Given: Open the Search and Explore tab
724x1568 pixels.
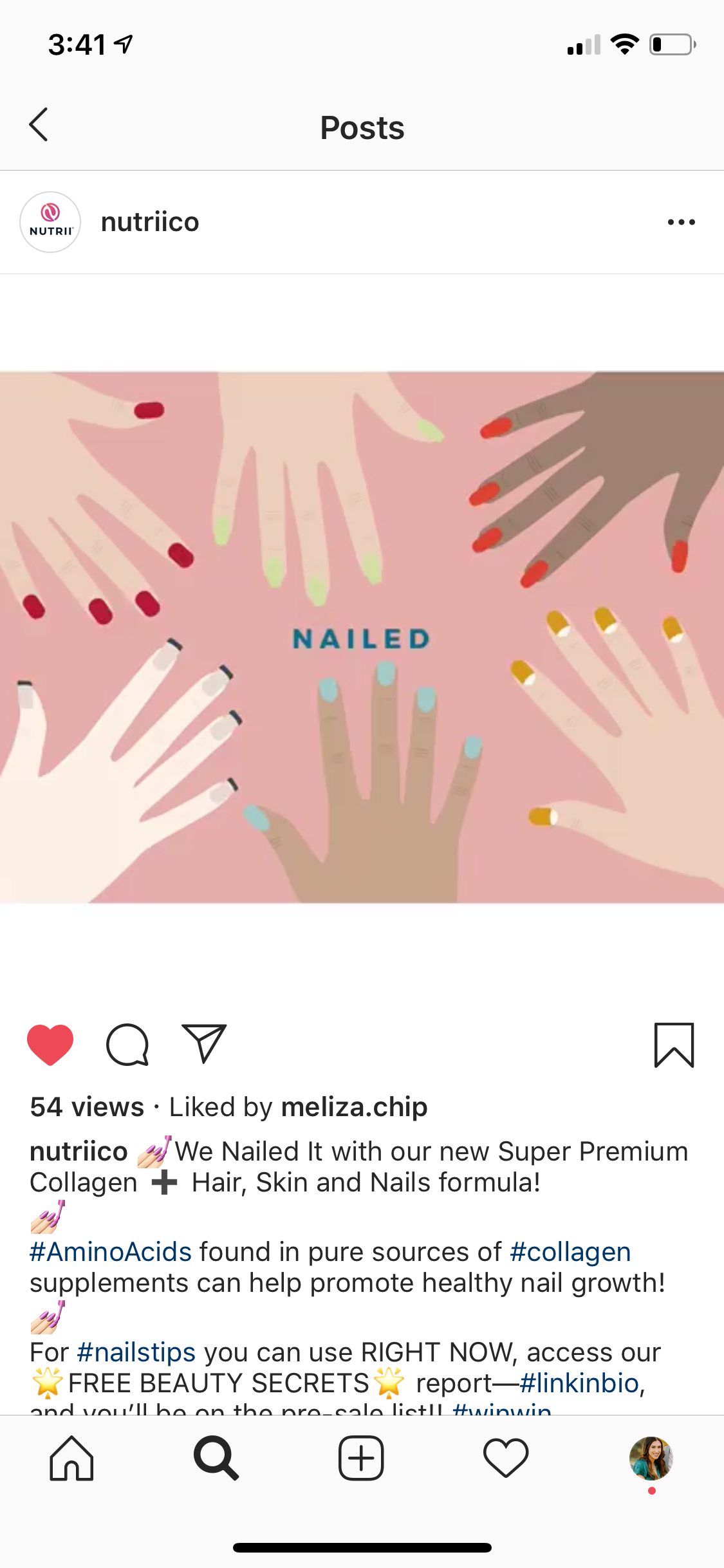Looking at the screenshot, I should pos(216,1459).
